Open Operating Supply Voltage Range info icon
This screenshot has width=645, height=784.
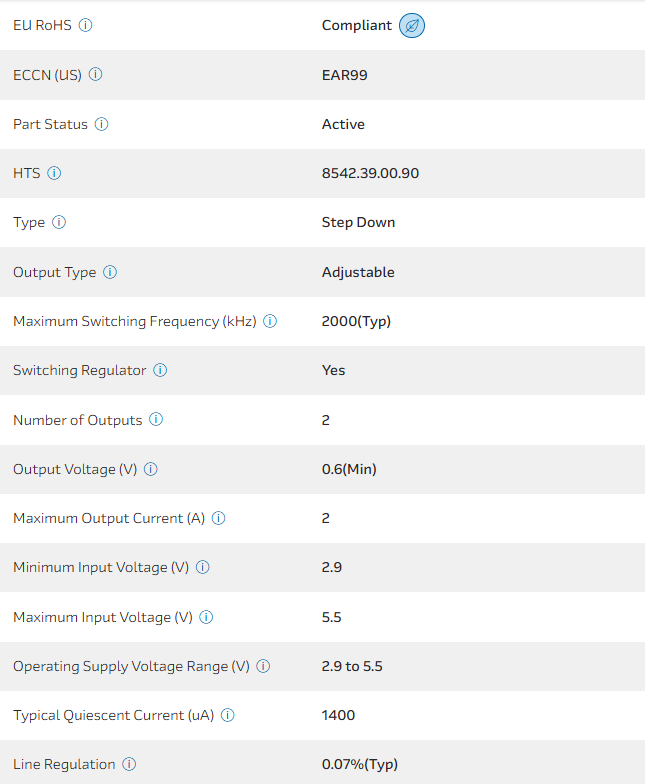(x=264, y=666)
